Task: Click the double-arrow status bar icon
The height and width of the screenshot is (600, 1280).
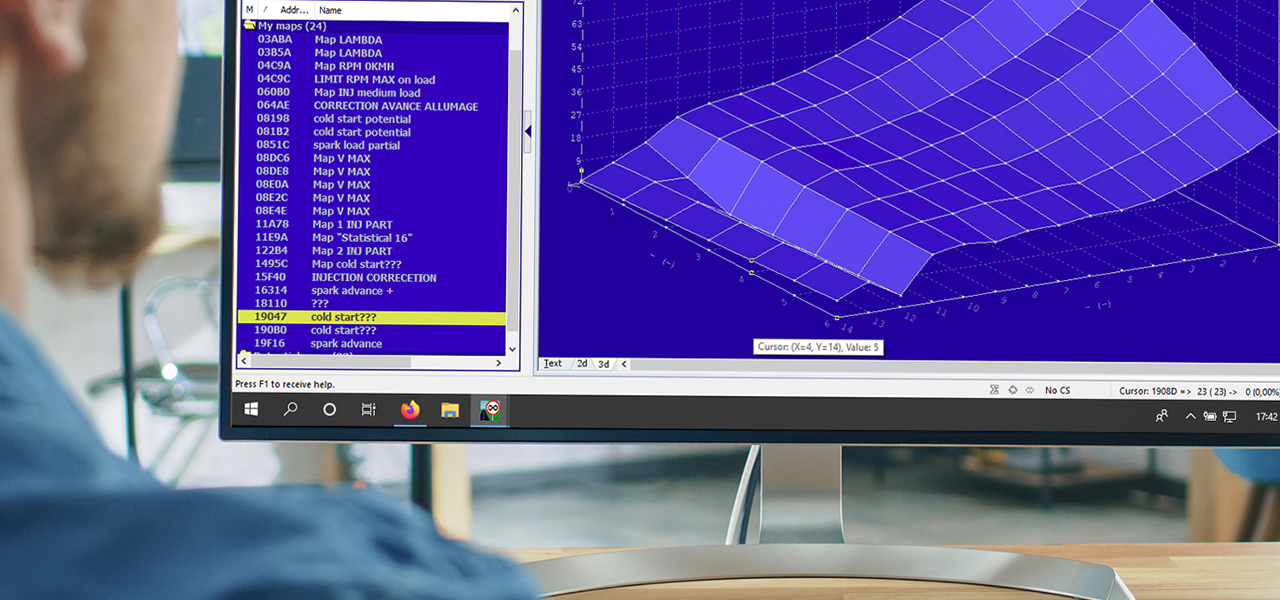Action: point(1028,390)
